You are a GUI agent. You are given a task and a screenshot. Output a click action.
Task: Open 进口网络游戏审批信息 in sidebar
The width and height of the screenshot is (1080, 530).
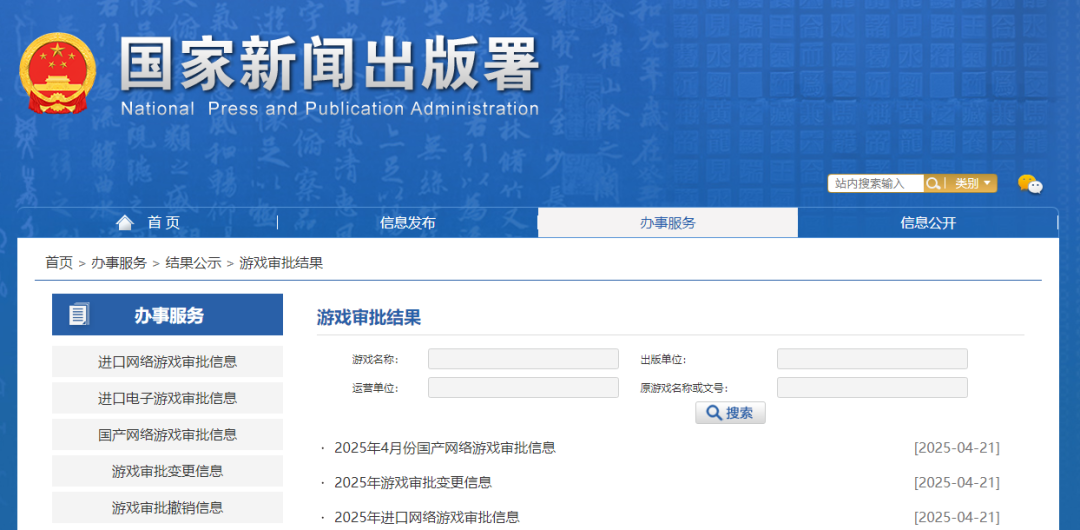click(x=167, y=361)
